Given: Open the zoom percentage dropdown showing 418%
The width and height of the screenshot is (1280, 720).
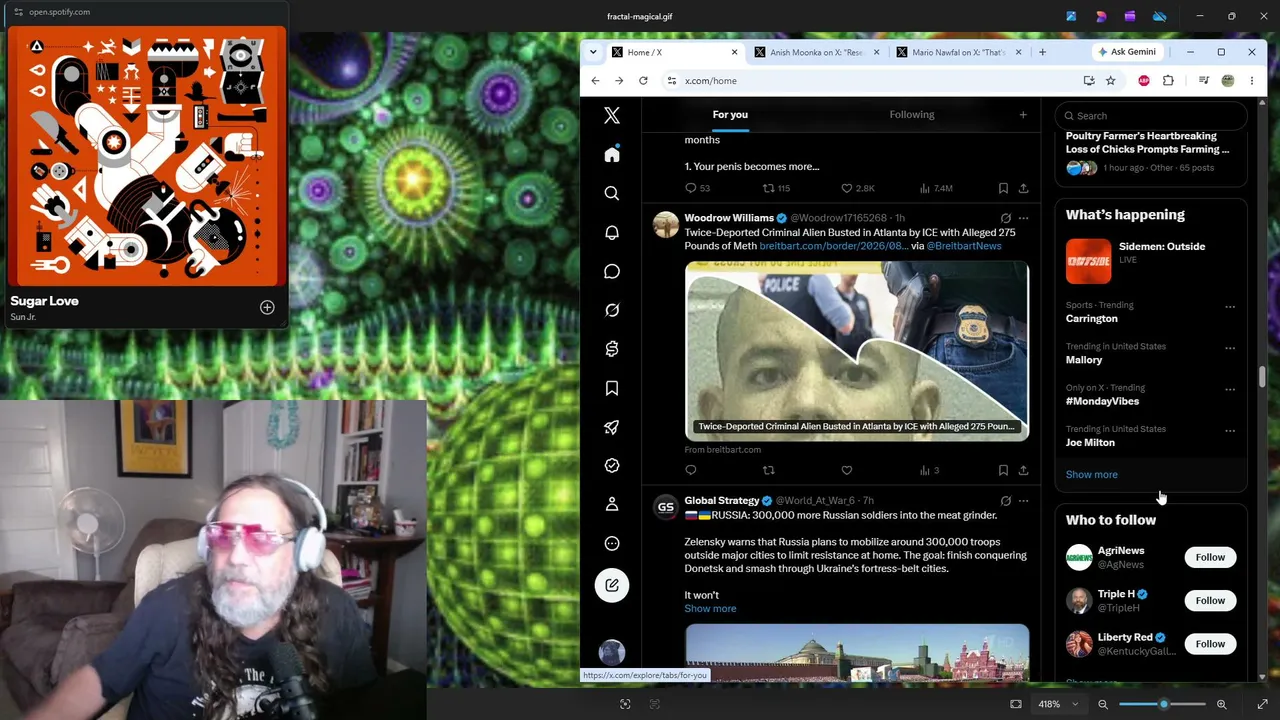Looking at the screenshot, I should click(1058, 704).
